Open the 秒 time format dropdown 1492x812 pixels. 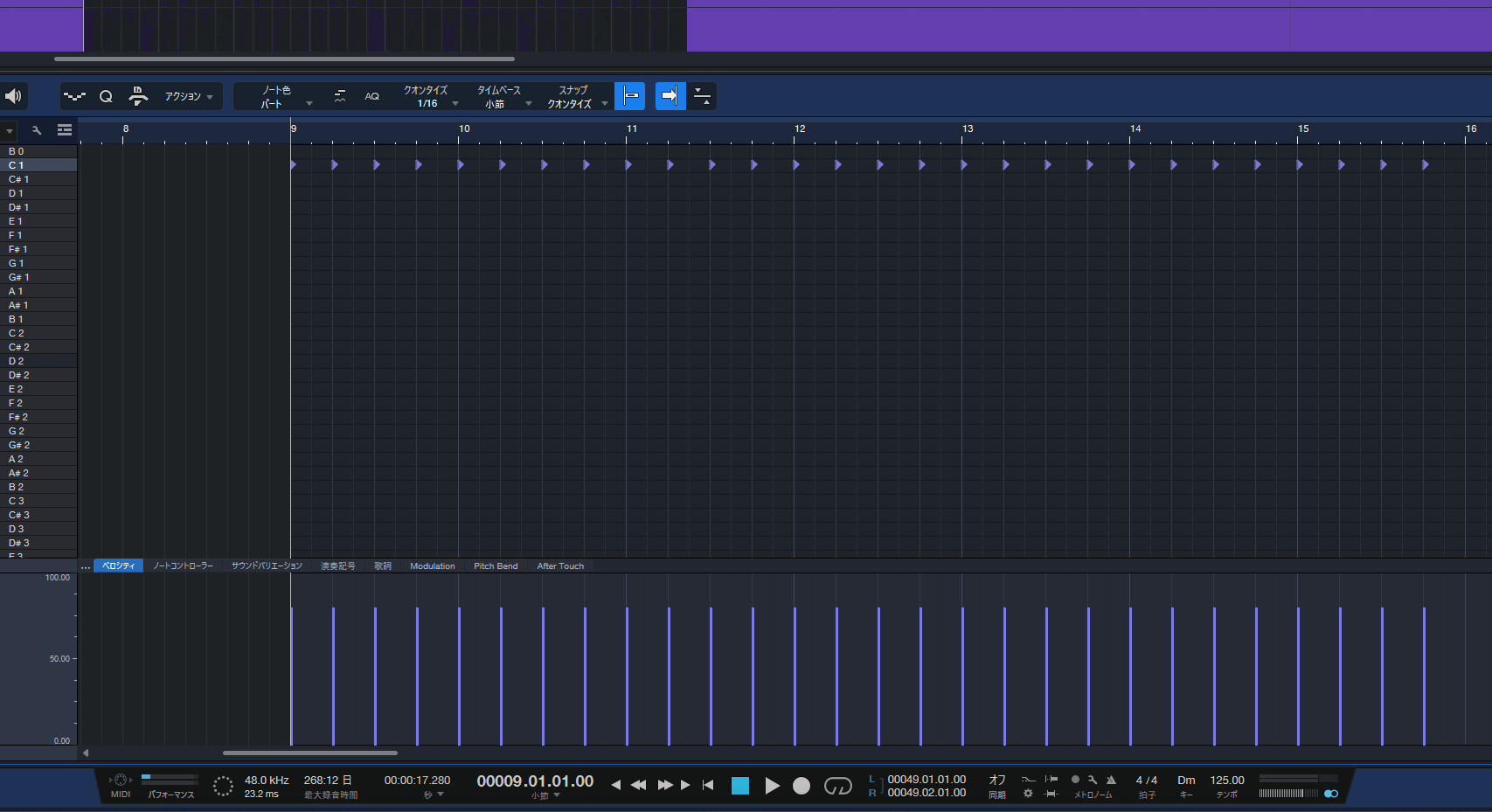coord(434,795)
